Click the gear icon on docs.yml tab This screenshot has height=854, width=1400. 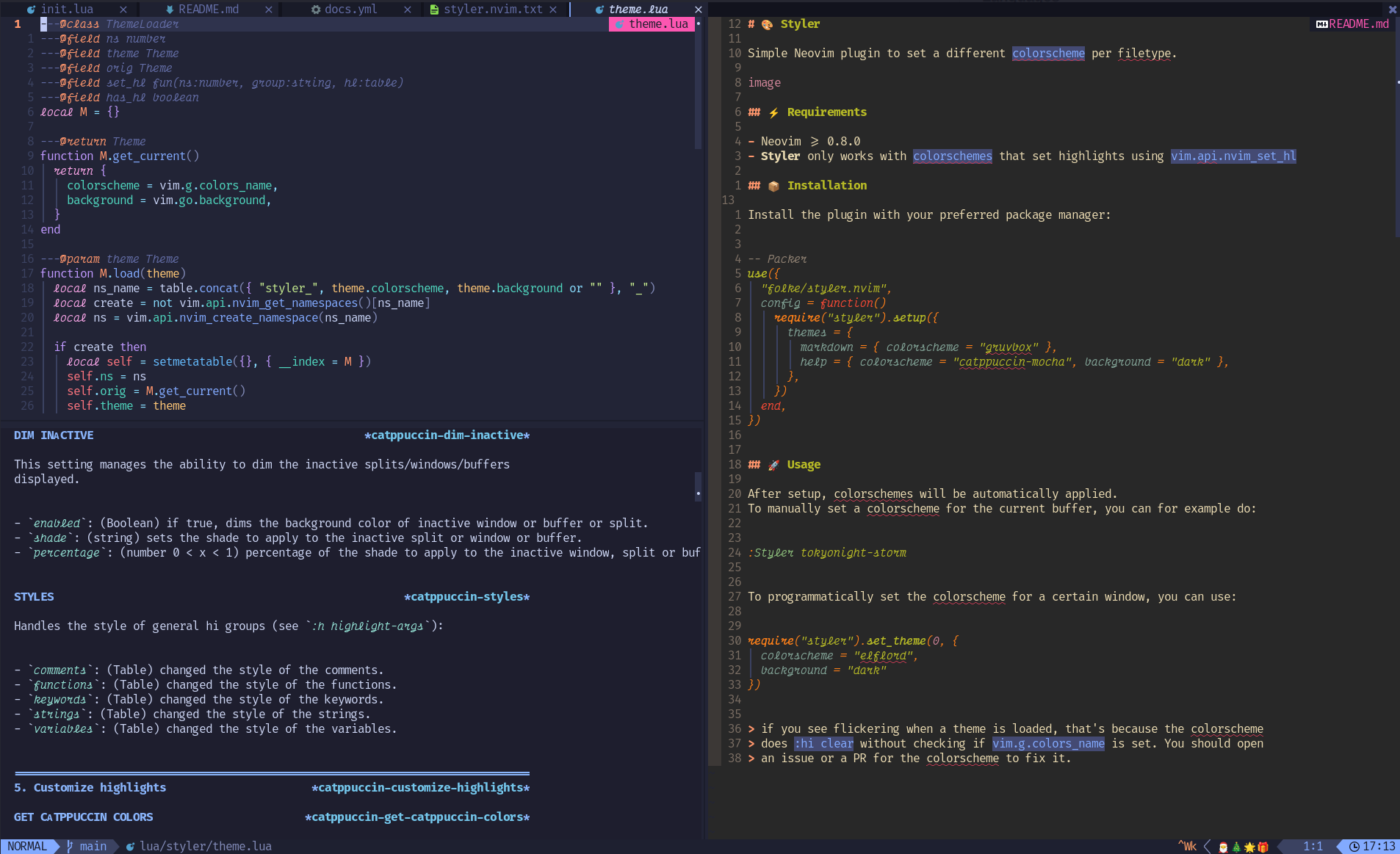pos(316,10)
